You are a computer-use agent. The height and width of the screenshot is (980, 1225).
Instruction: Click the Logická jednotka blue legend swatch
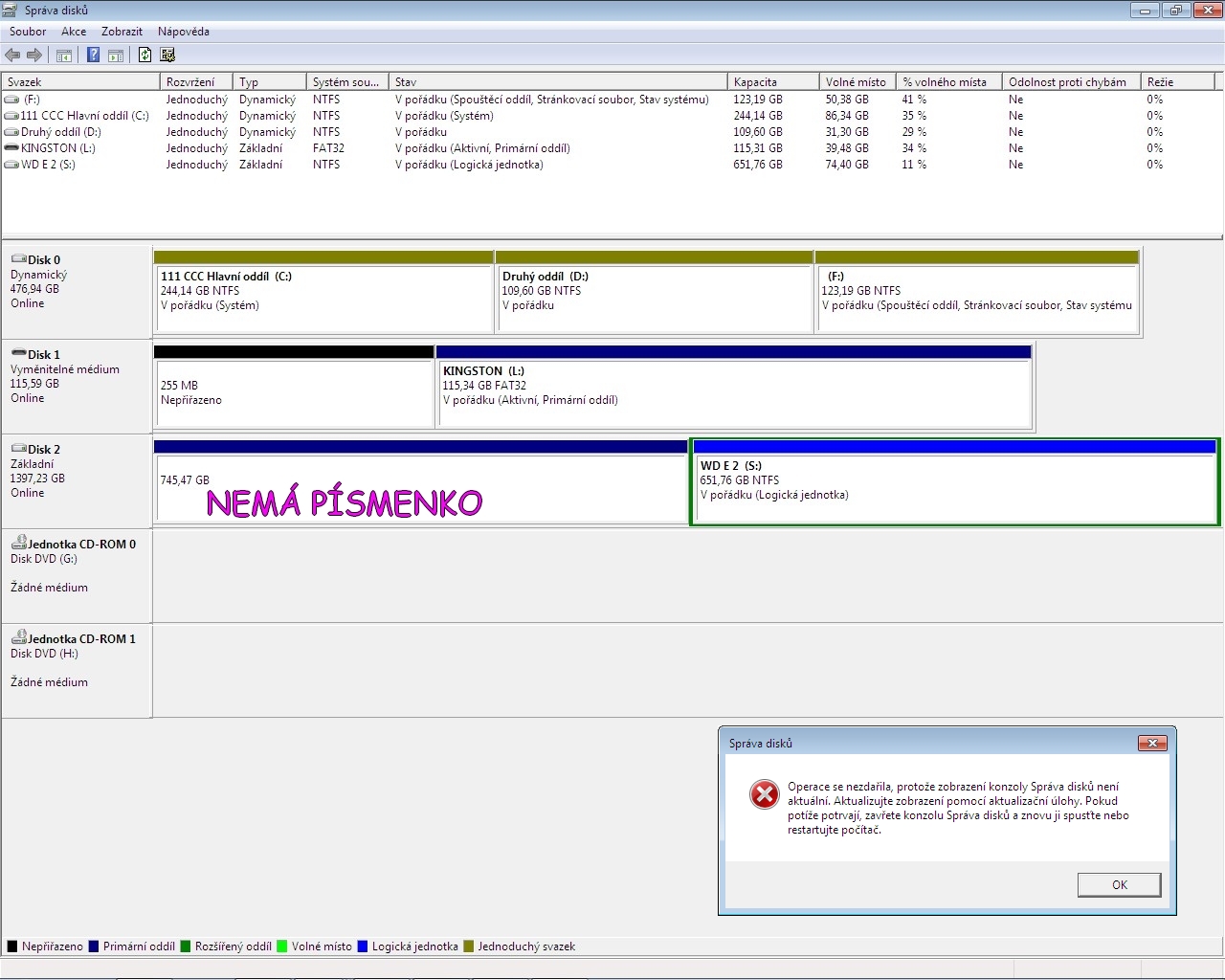pyautogui.click(x=363, y=947)
